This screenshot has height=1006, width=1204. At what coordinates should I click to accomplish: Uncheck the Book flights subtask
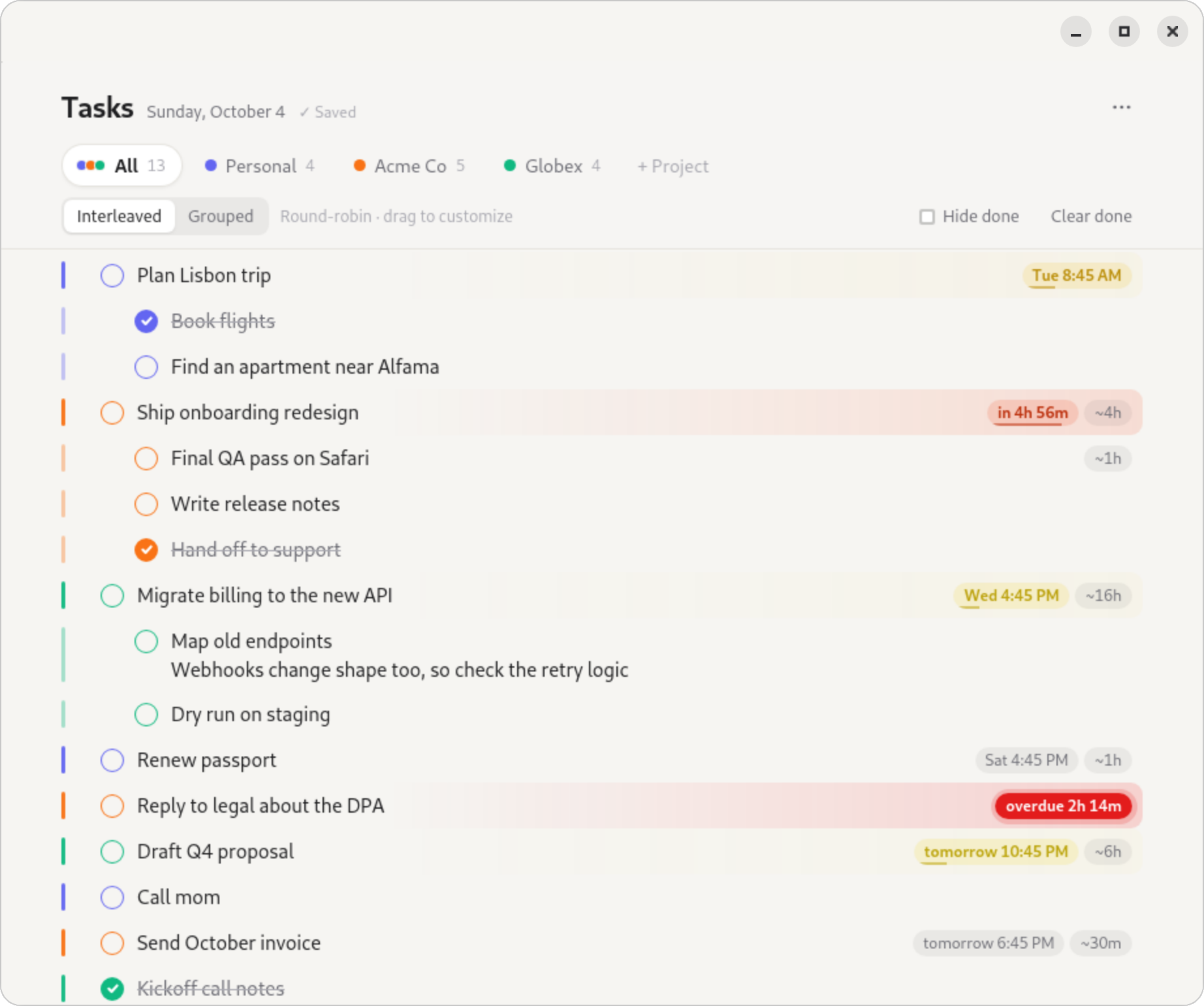146,321
